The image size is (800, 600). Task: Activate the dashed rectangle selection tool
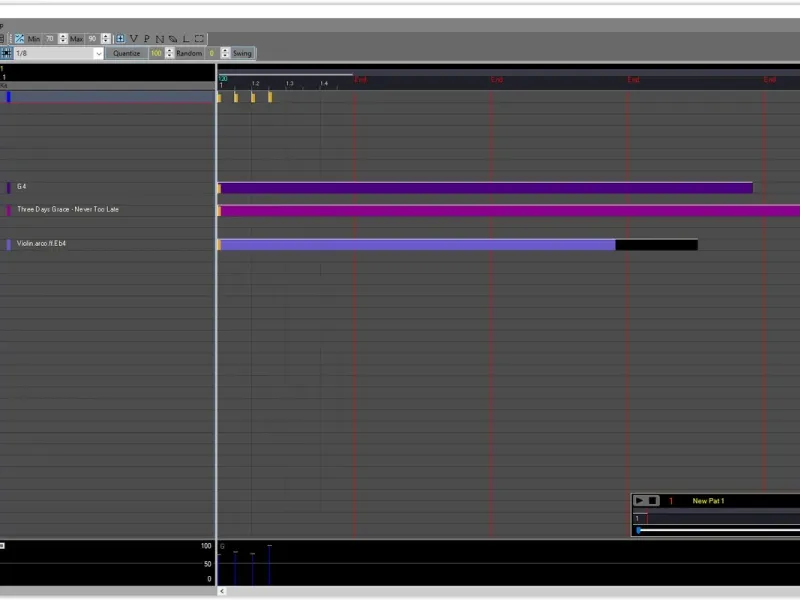tap(199, 39)
